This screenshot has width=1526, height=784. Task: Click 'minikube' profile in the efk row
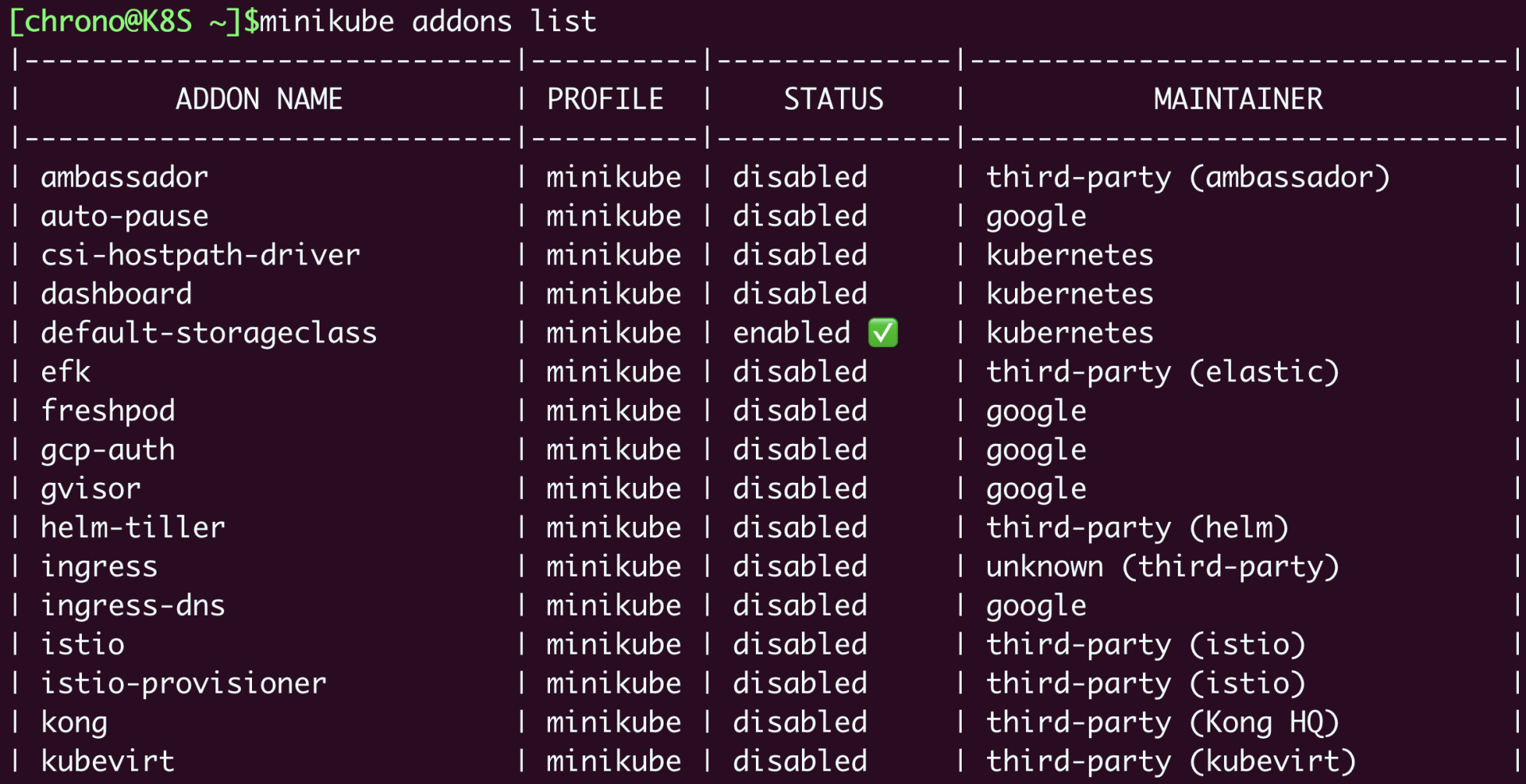point(614,372)
